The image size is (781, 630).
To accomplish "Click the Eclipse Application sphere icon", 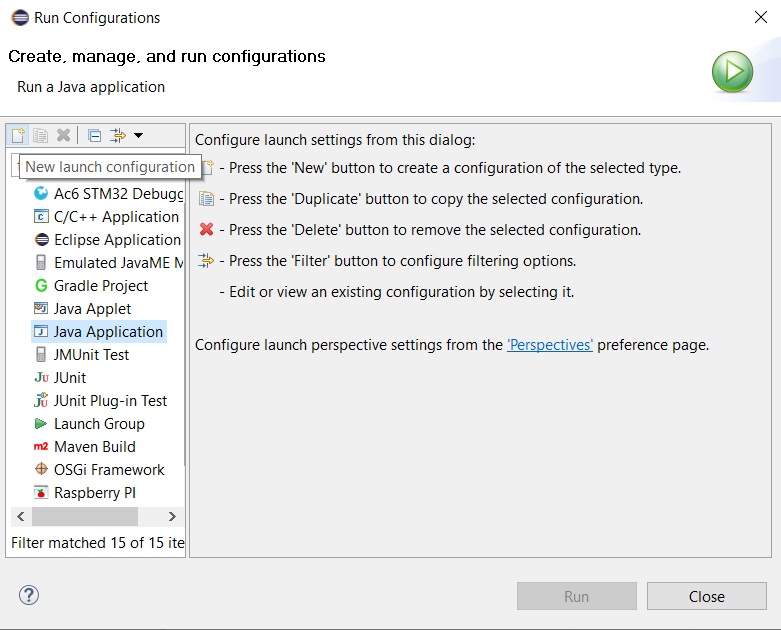I will [41, 240].
